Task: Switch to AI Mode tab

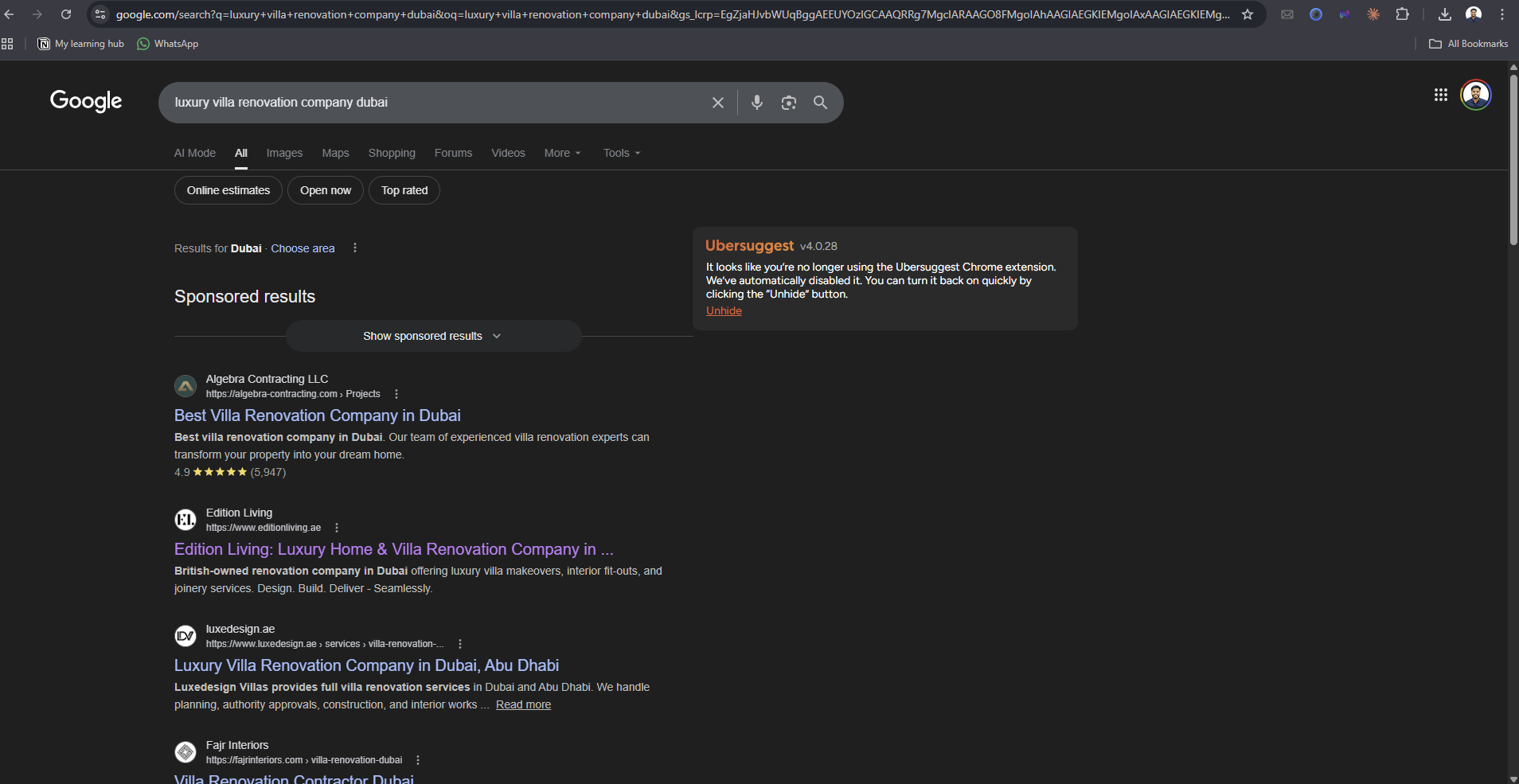Action: (195, 153)
